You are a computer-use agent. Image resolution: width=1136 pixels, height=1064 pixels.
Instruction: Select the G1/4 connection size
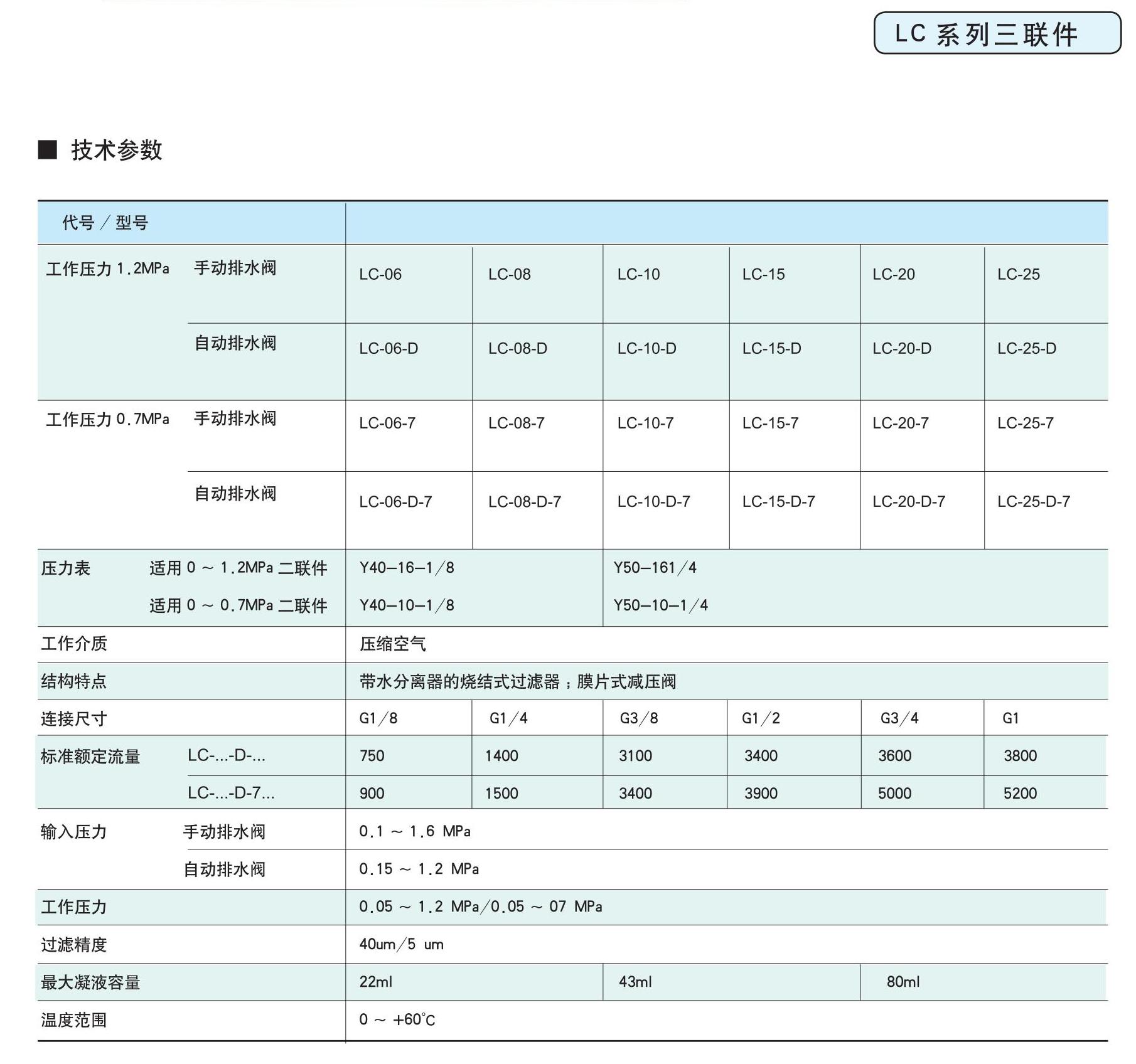click(x=508, y=718)
